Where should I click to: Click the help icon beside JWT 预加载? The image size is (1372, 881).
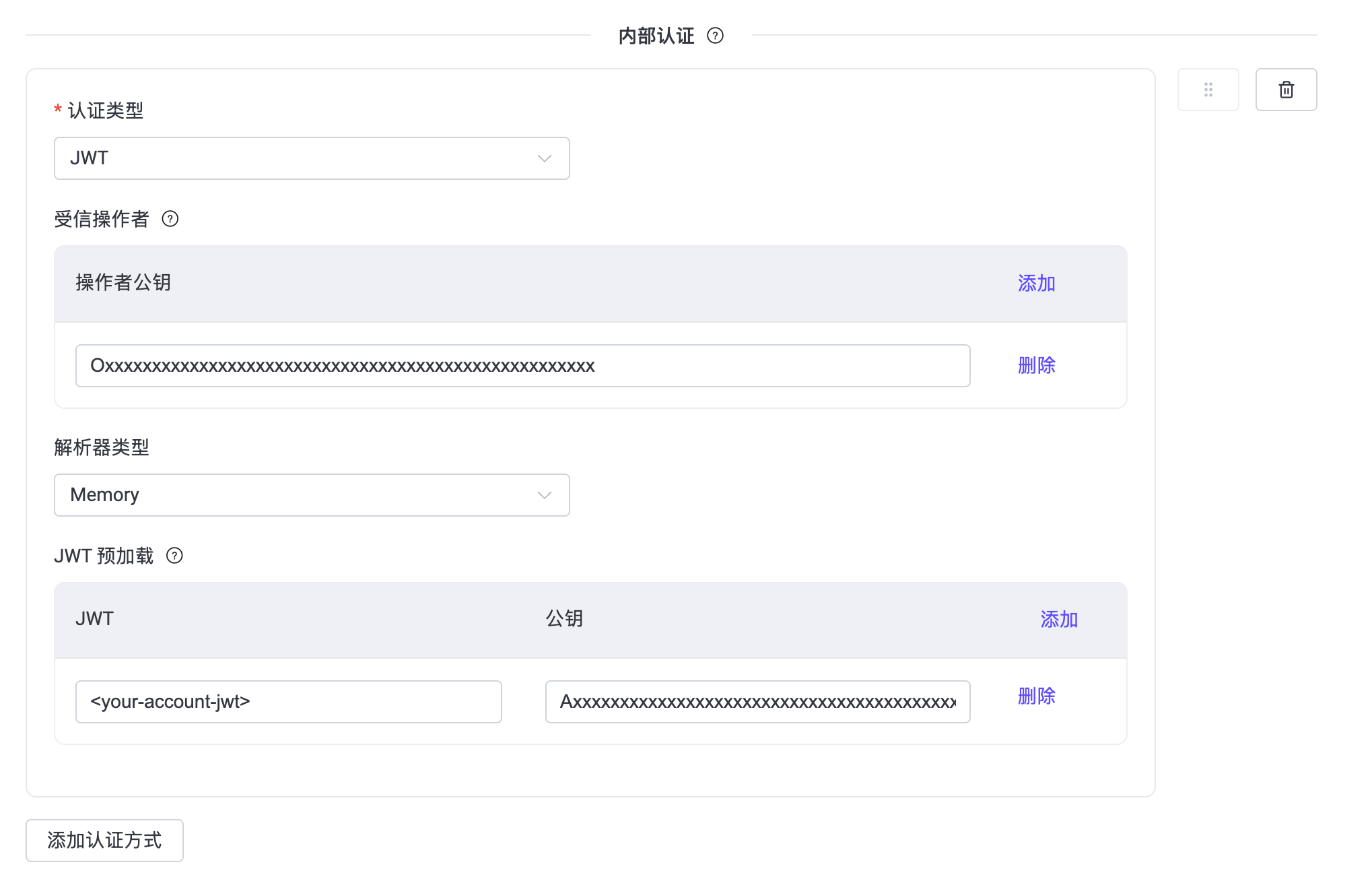pos(174,556)
